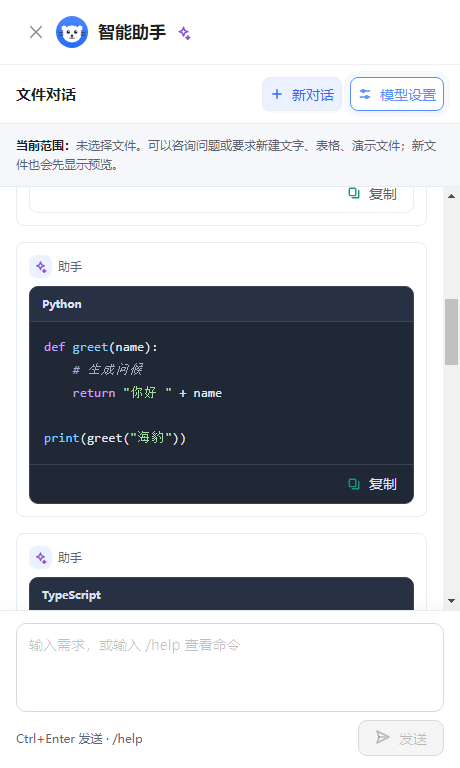Click the 发送 button
Viewport: 460px width, 768px height.
[x=401, y=738]
